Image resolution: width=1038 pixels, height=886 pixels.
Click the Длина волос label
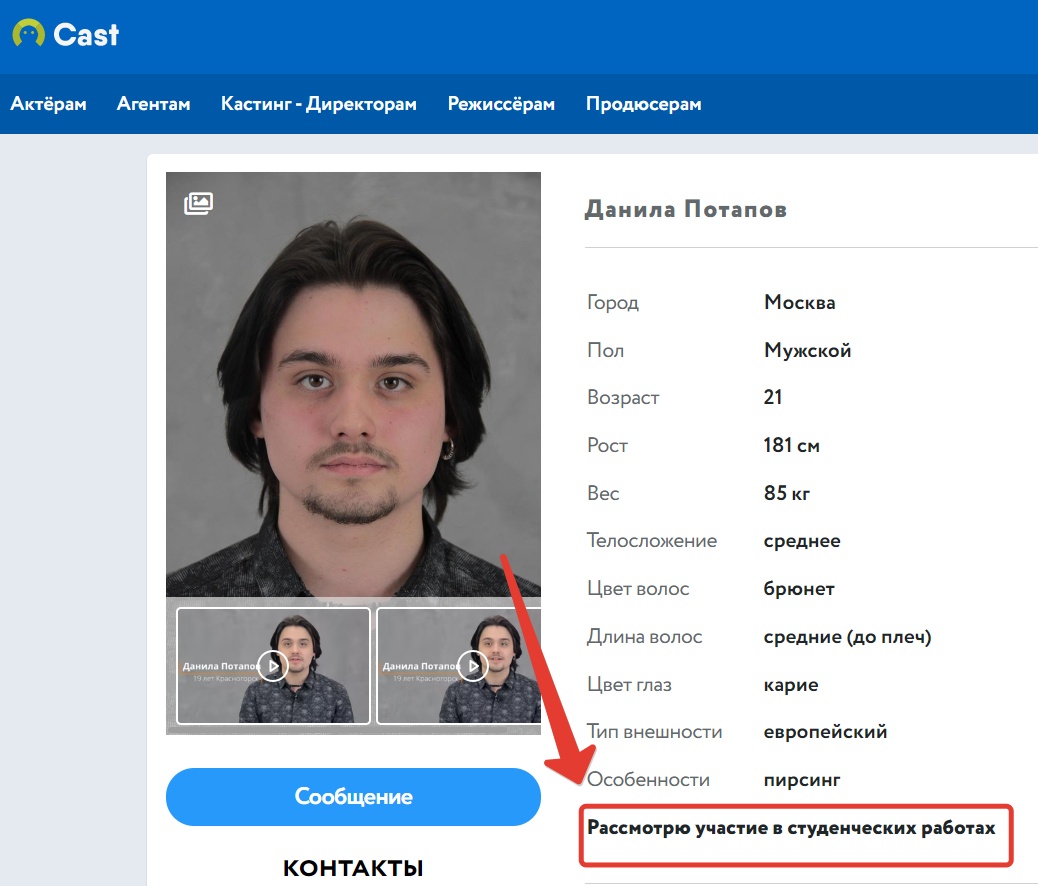(x=645, y=637)
